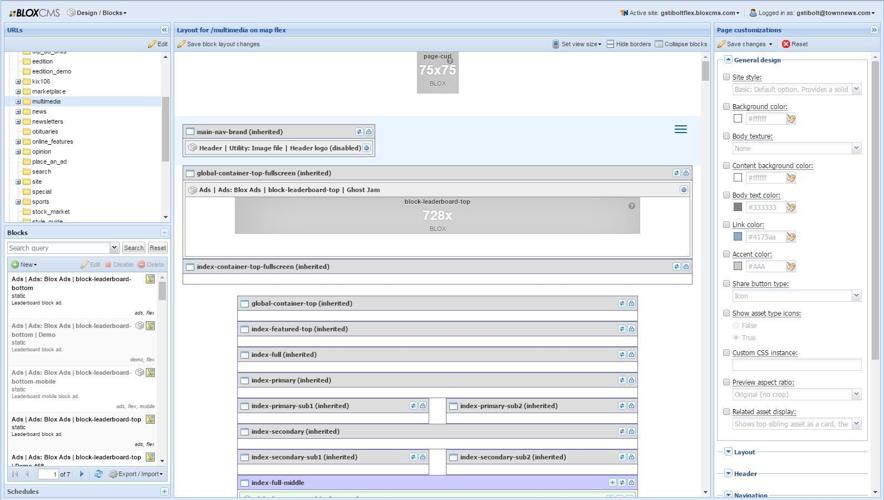Collapse the Page customizations panel
This screenshot has height=500, width=884.
pos(874,30)
